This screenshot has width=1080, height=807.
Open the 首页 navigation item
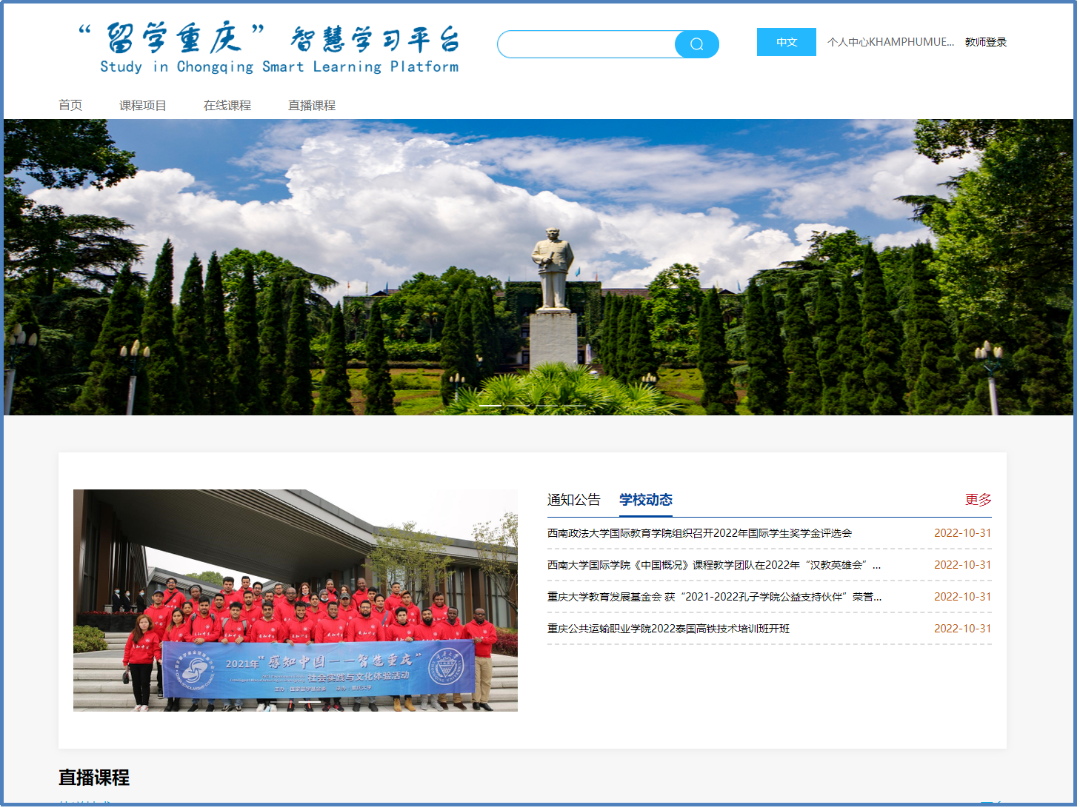pyautogui.click(x=70, y=104)
